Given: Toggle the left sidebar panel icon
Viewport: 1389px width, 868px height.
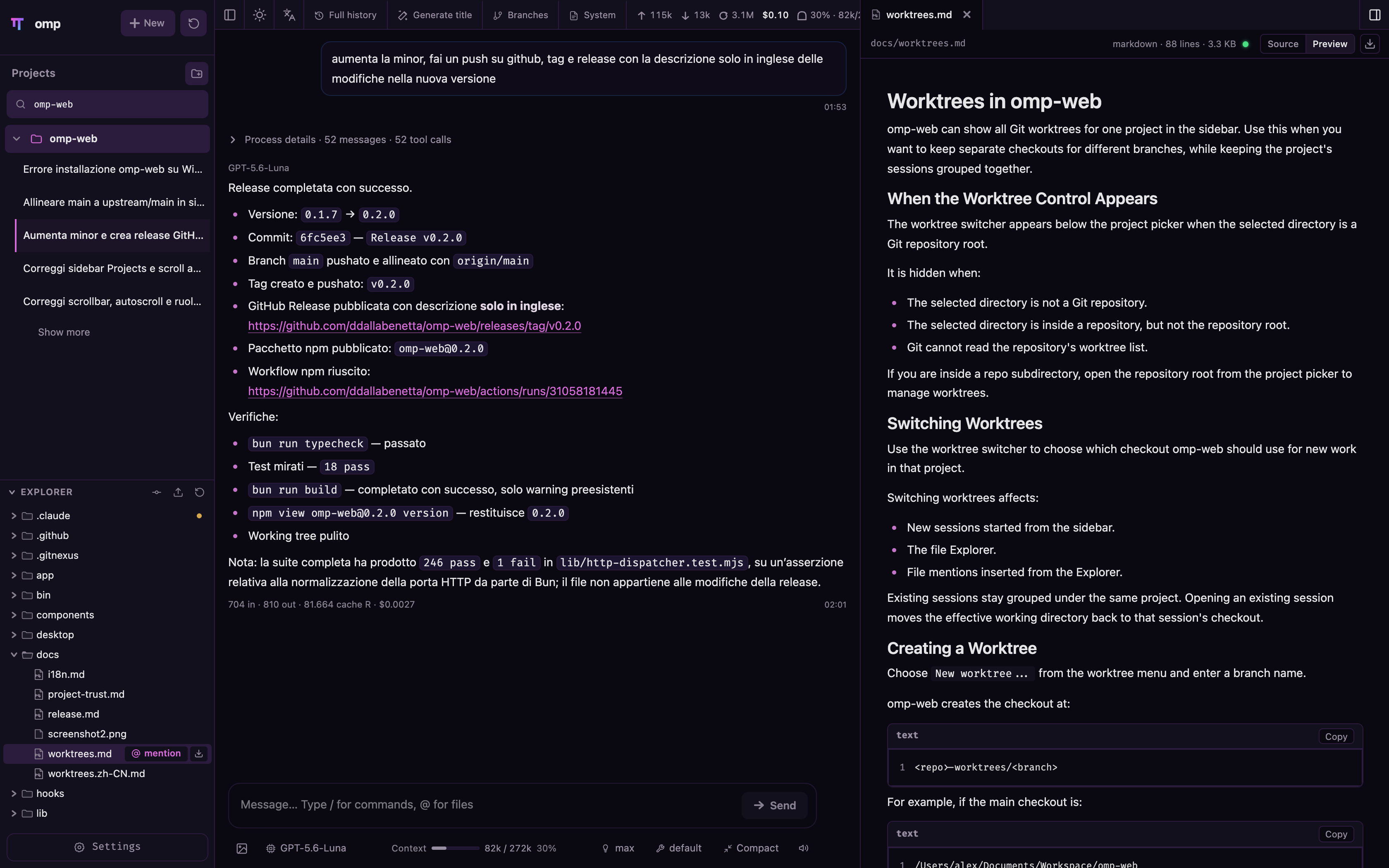Looking at the screenshot, I should [229, 15].
